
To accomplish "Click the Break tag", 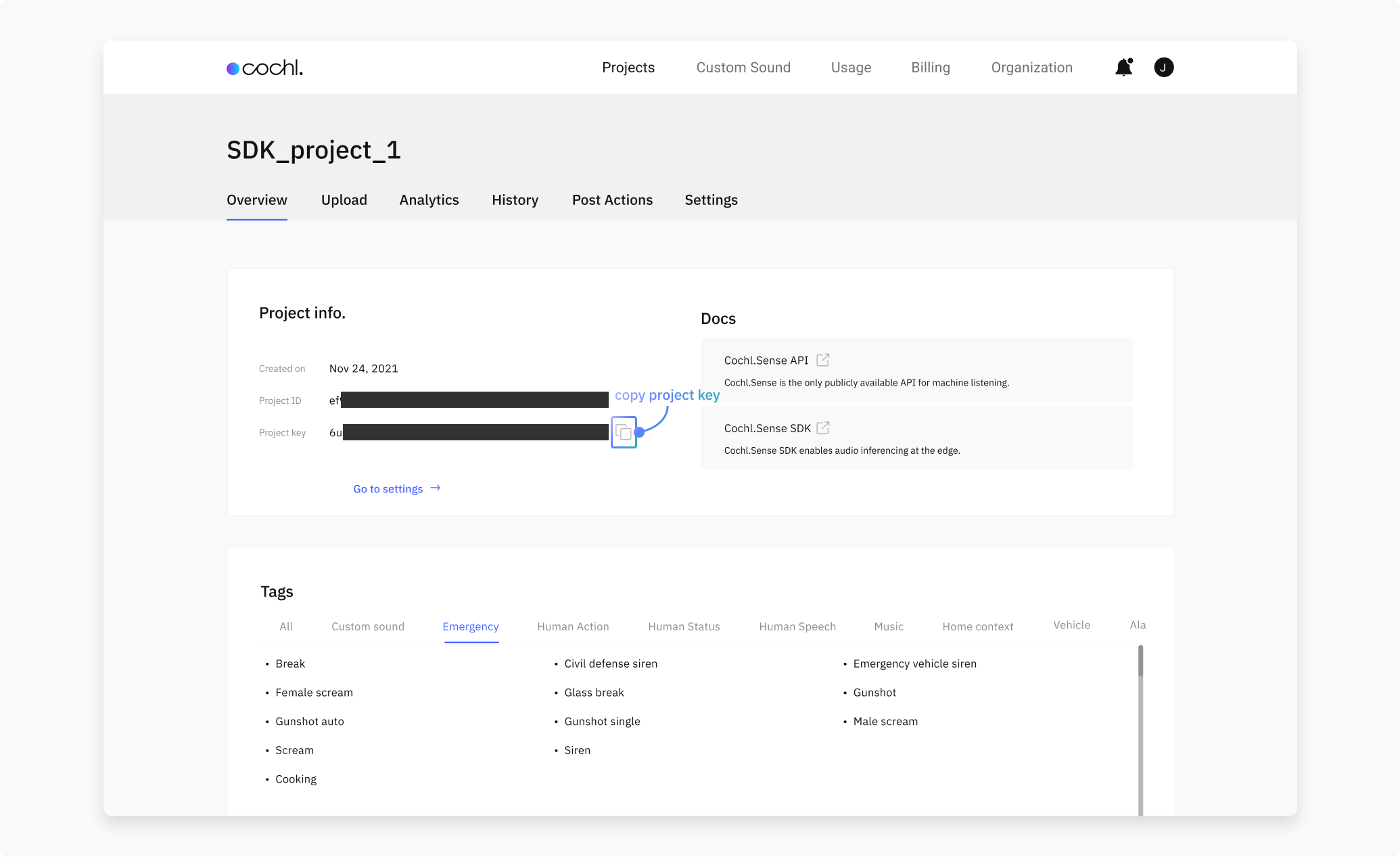I will pos(290,664).
